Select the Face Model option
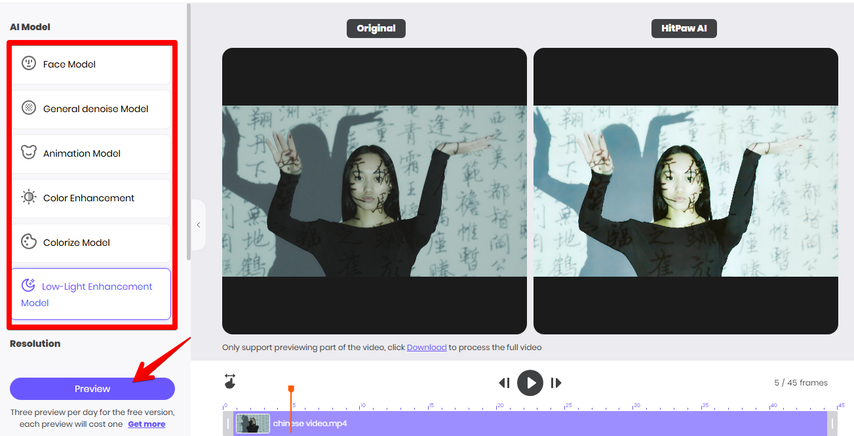 (x=91, y=64)
